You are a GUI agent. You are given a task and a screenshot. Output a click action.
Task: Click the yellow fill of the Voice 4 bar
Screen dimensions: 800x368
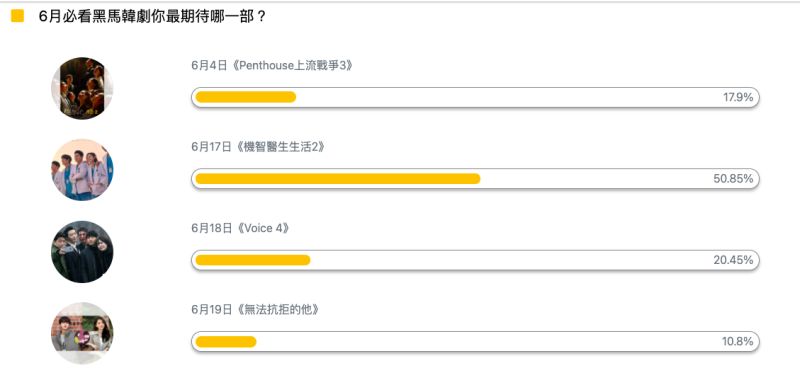pos(253,260)
